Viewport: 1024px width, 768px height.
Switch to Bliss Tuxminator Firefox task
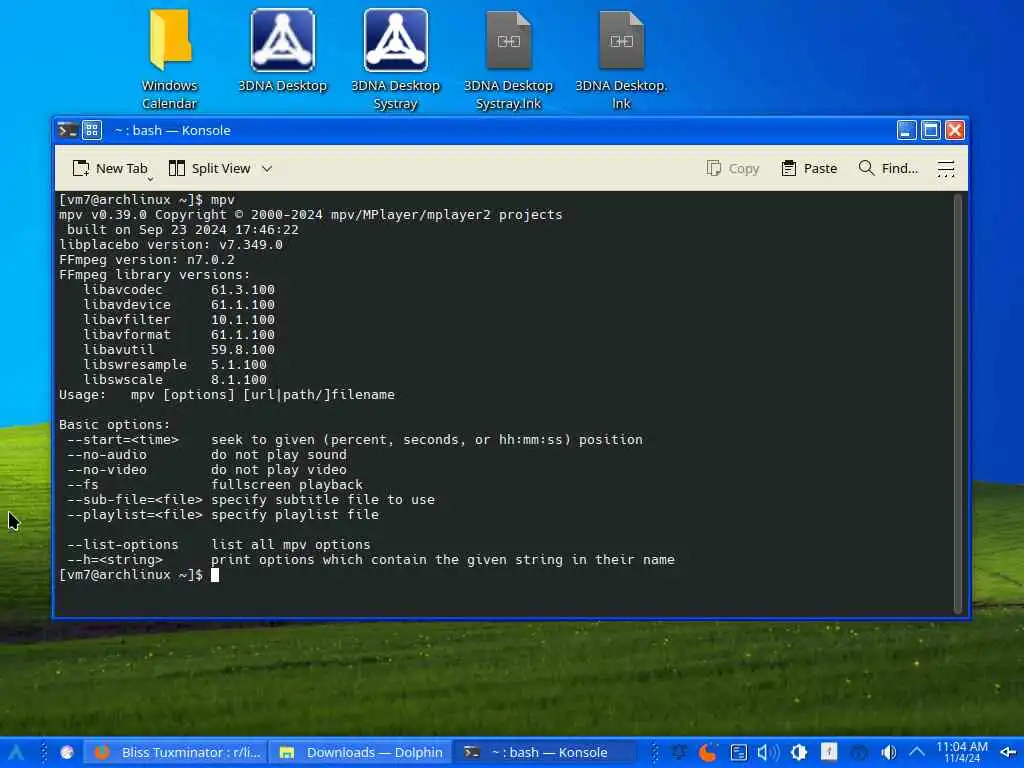coord(176,752)
